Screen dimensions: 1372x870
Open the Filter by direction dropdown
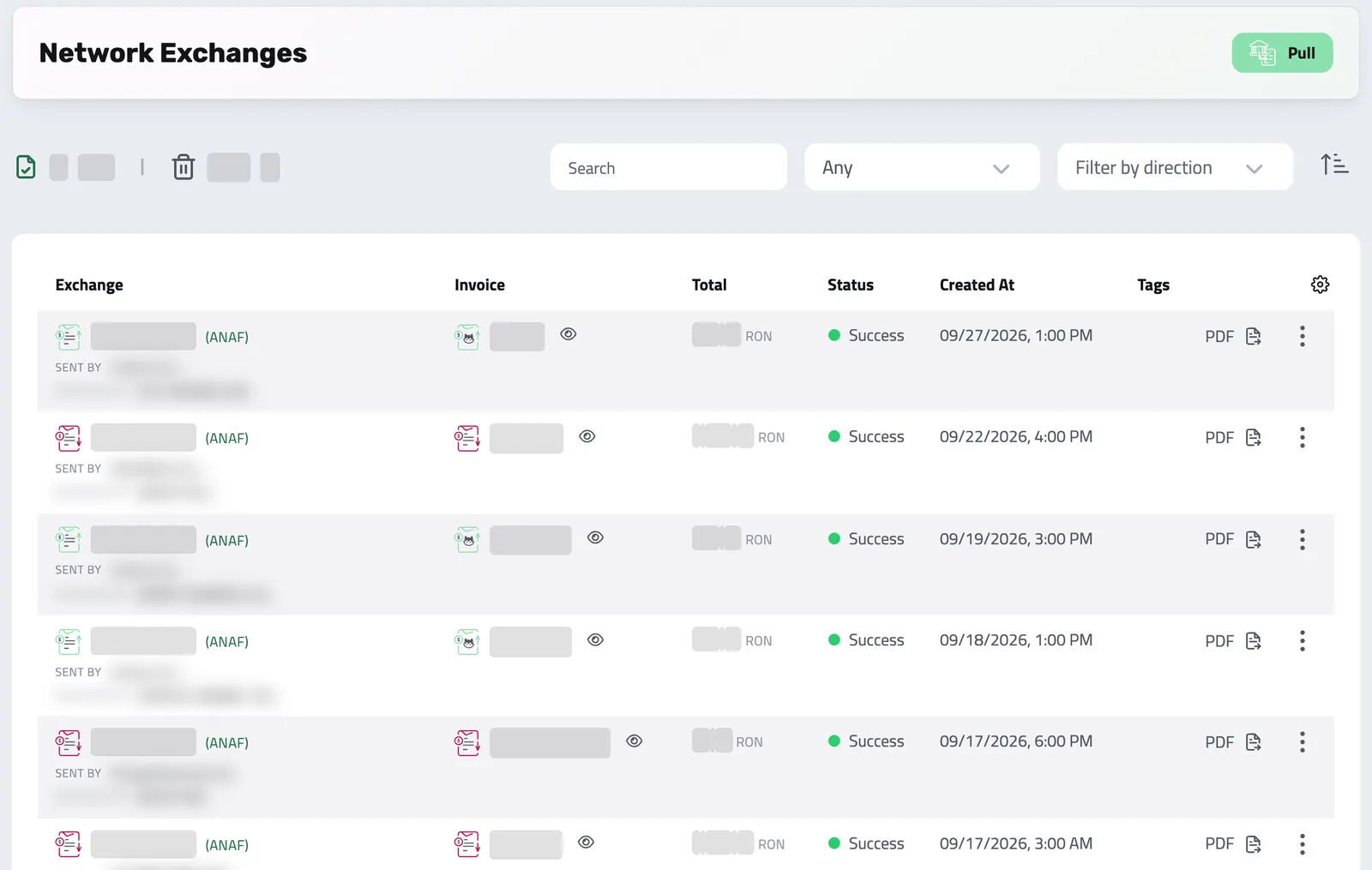click(x=1175, y=167)
